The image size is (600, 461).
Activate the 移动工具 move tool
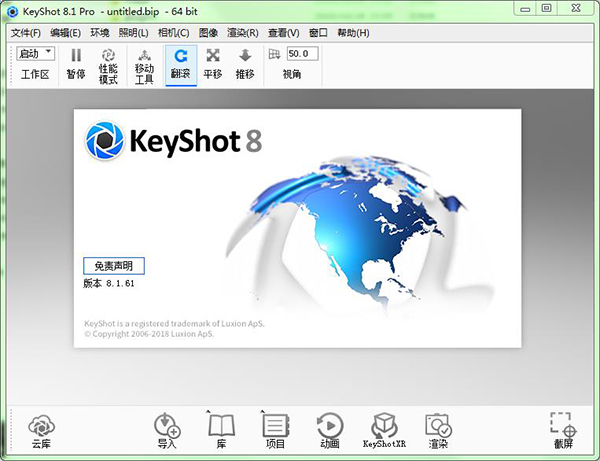(144, 66)
